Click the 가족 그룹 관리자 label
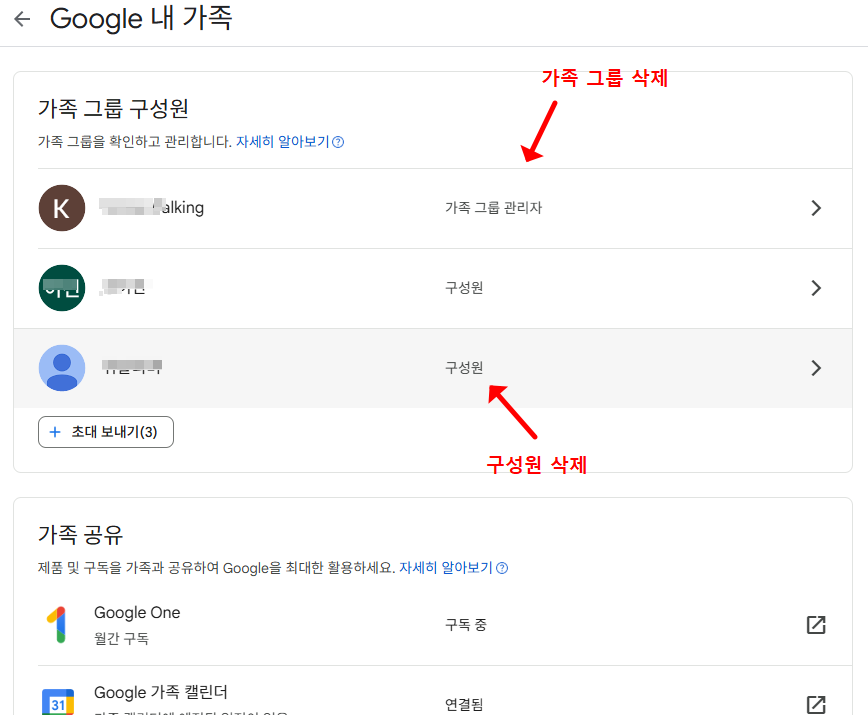The height and width of the screenshot is (715, 868). coord(494,208)
